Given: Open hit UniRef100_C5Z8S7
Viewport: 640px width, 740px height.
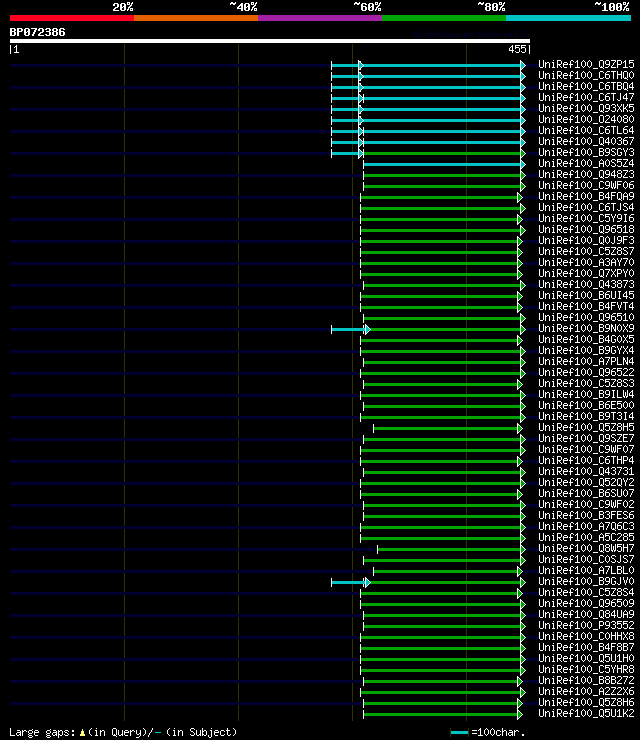Looking at the screenshot, I should pyautogui.click(x=586, y=252).
